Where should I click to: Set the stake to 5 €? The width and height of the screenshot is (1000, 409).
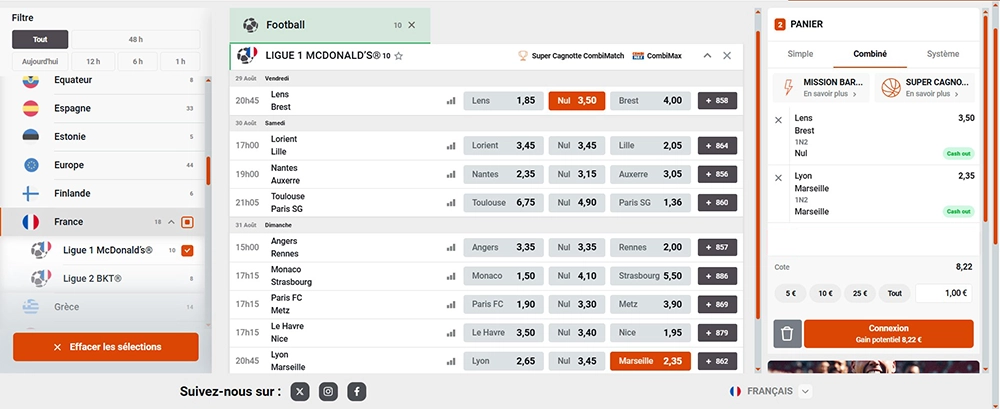791,294
